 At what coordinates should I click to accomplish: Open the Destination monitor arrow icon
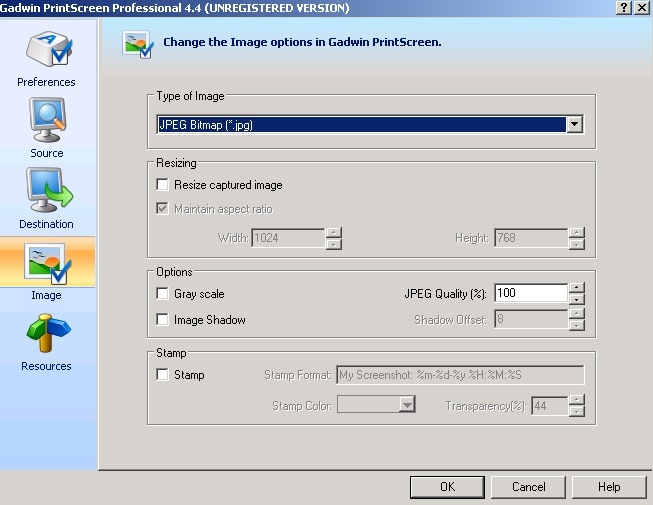[x=49, y=190]
